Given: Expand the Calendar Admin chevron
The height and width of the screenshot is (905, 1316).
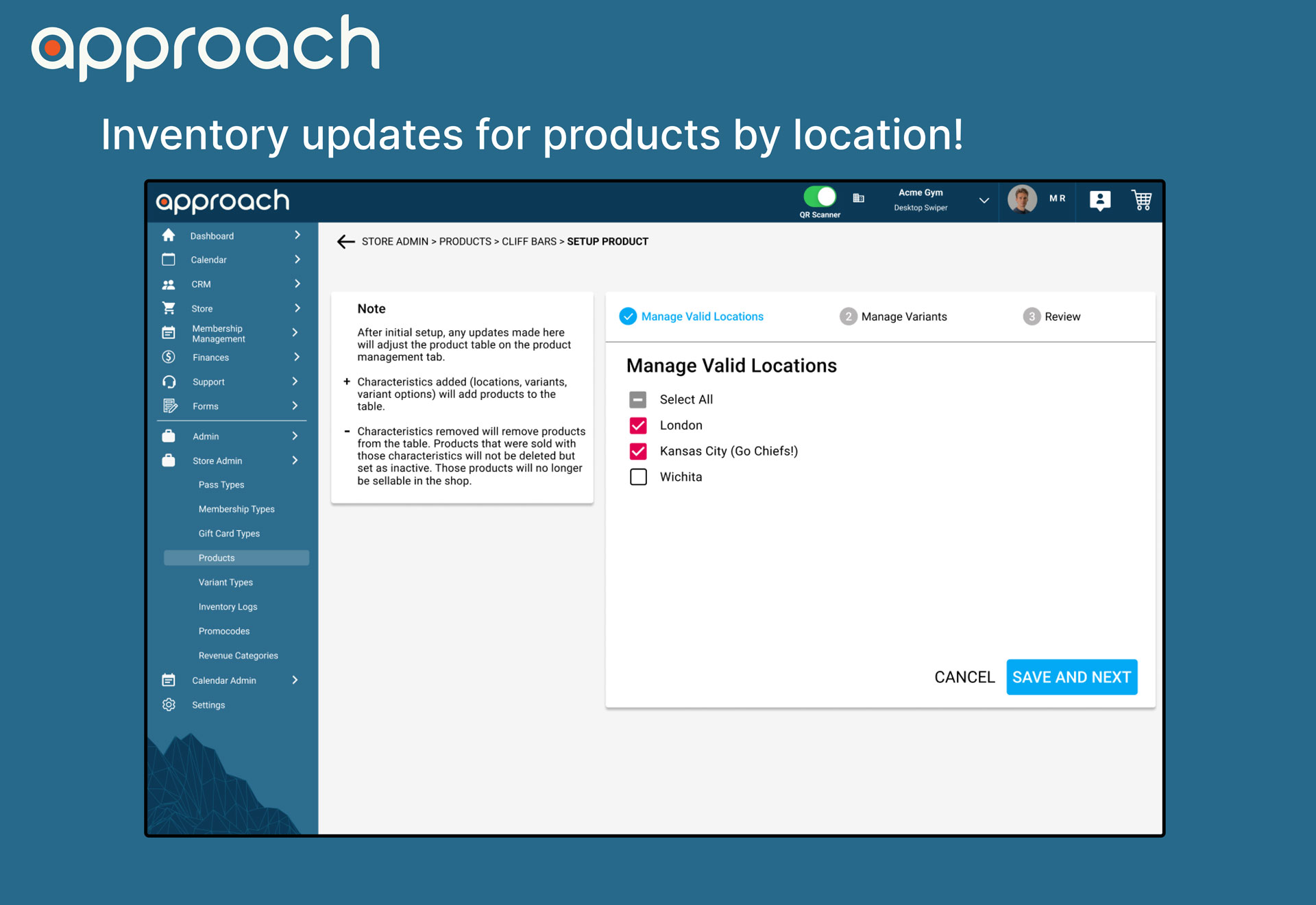Looking at the screenshot, I should tap(295, 680).
